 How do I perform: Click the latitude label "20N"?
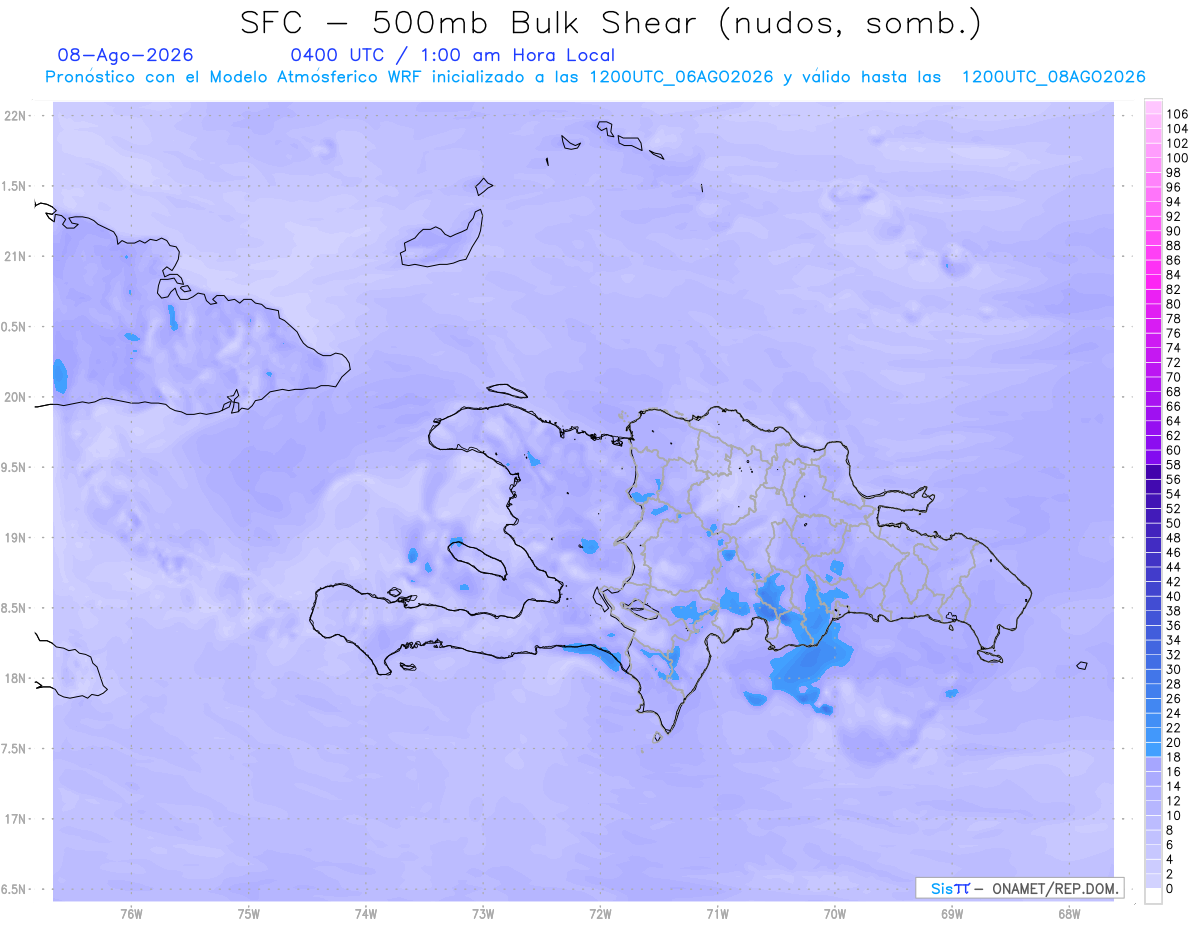pos(16,397)
